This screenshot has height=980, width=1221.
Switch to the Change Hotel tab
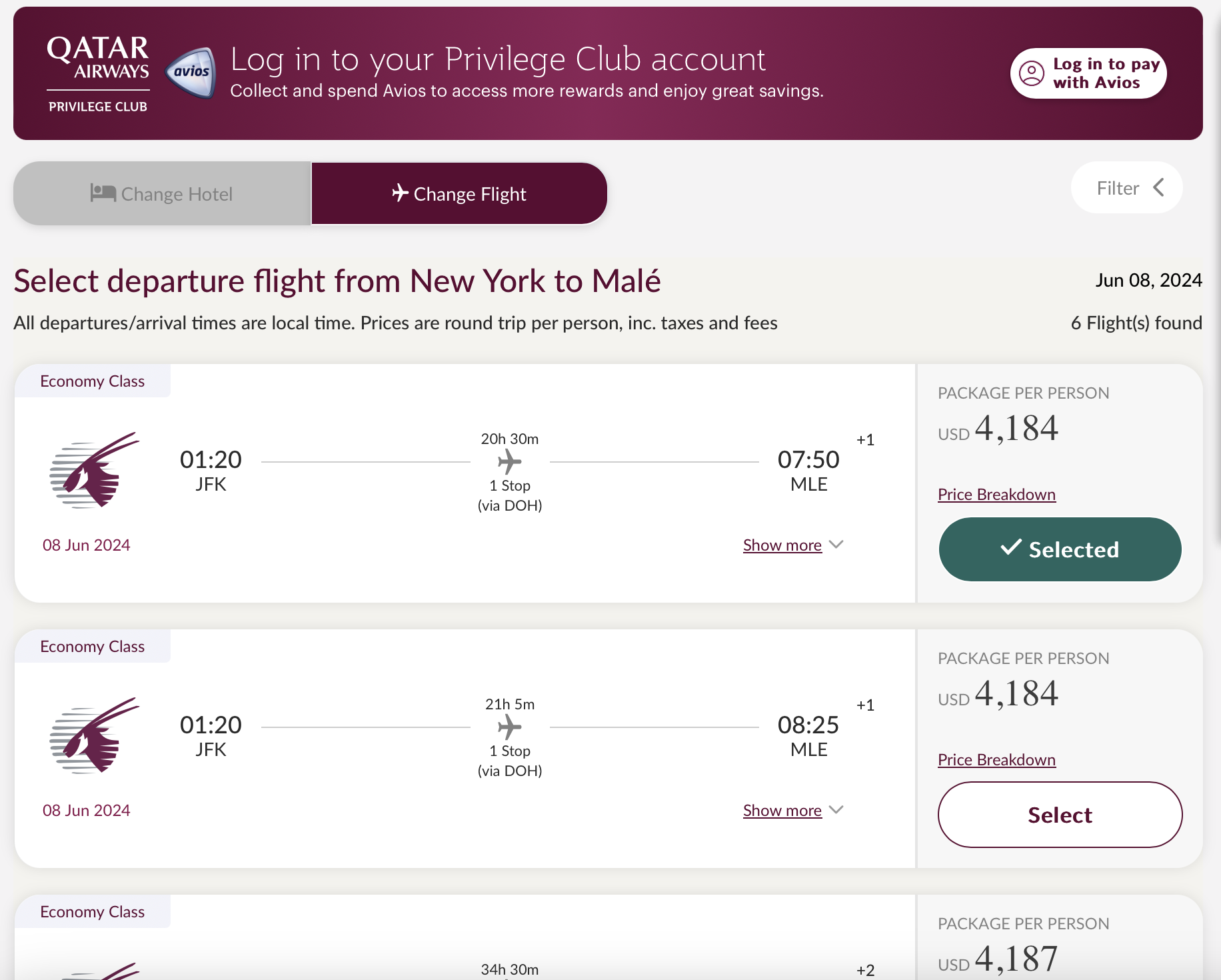tap(162, 193)
